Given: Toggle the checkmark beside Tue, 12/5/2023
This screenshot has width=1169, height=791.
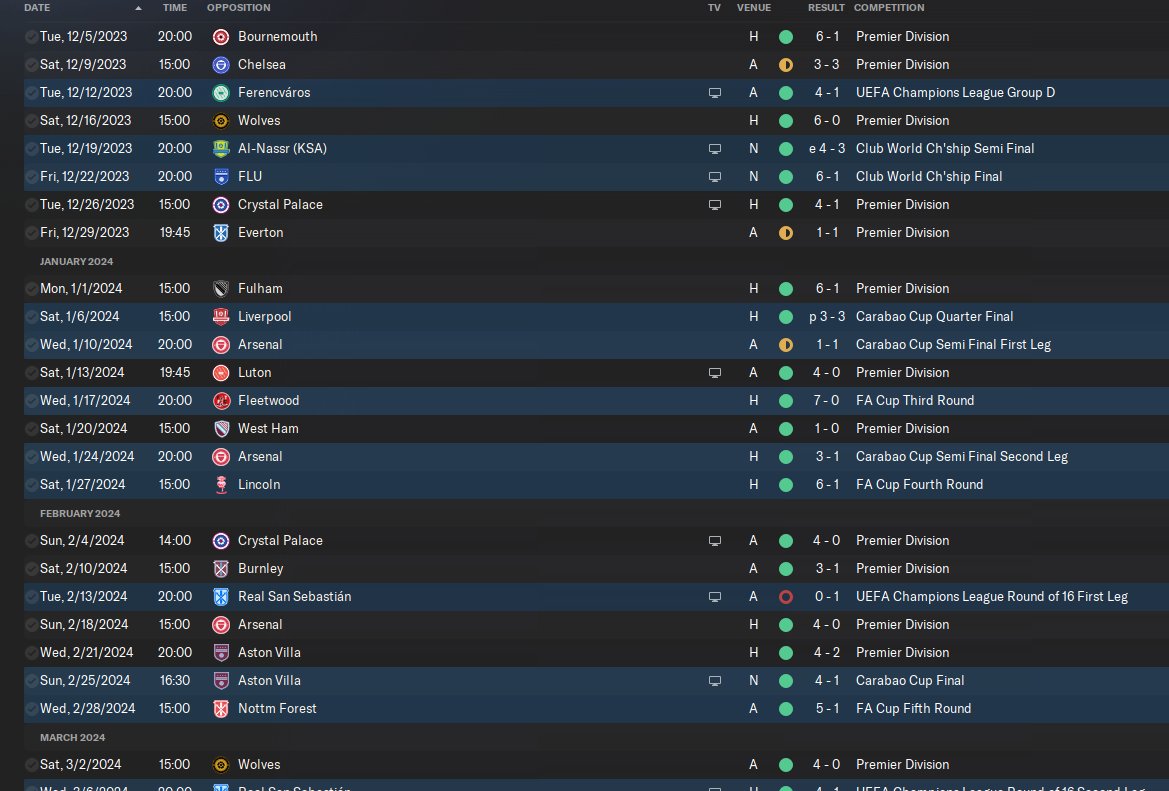Looking at the screenshot, I should pos(31,37).
